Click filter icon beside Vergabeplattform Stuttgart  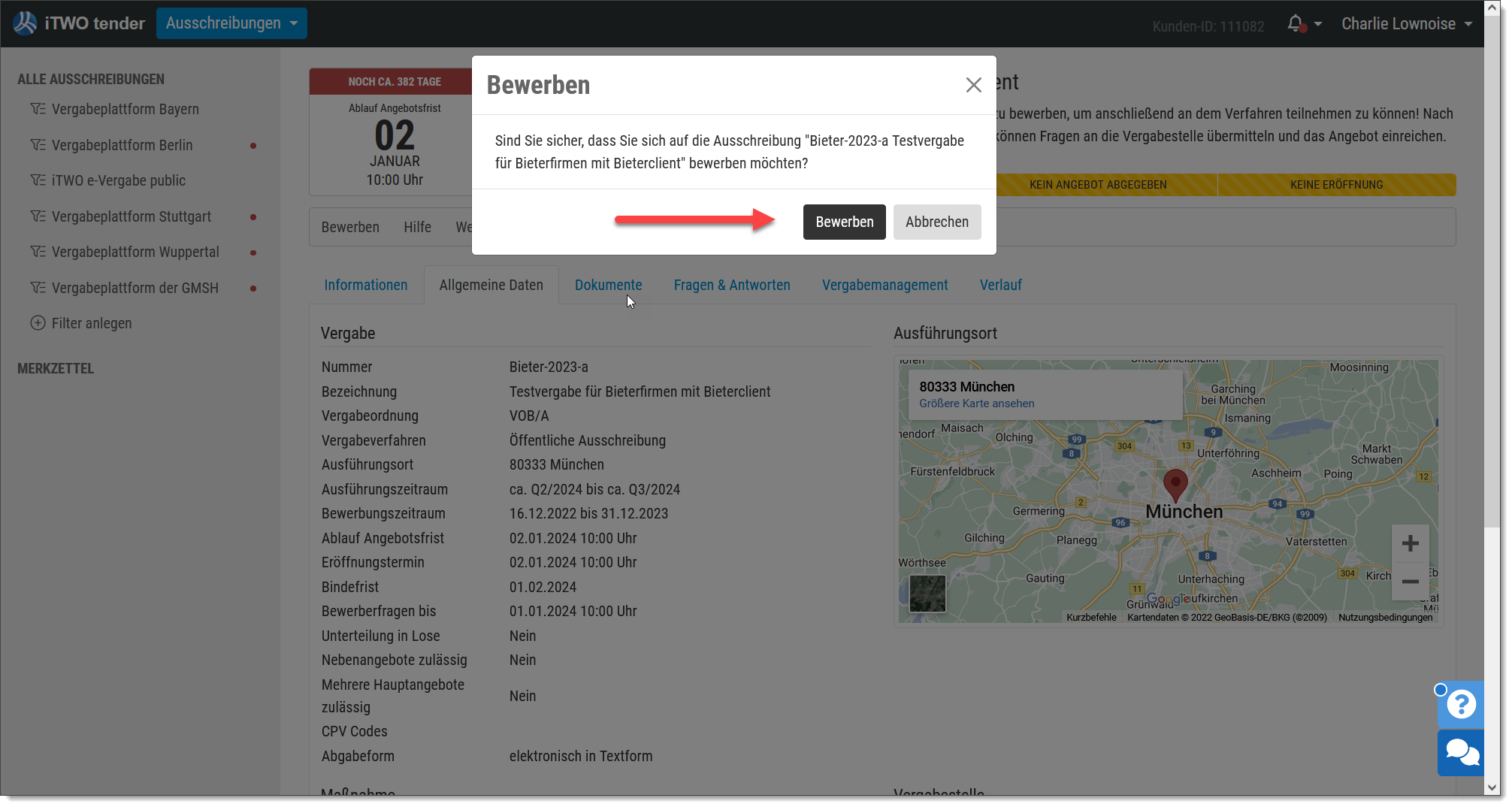[x=38, y=216]
